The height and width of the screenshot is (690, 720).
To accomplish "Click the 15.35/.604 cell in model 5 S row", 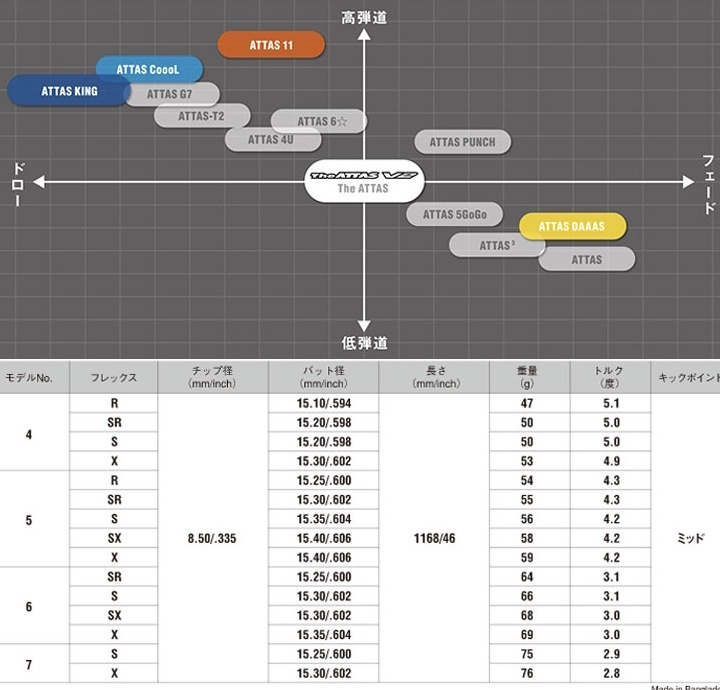I will pyautogui.click(x=324, y=519).
